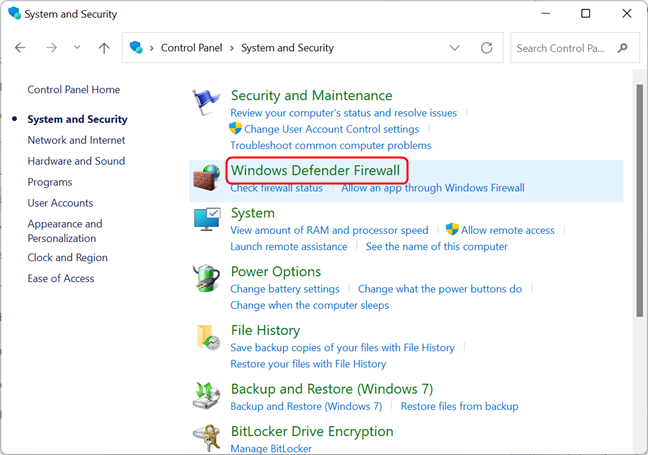Click Review your computer's status and resolve issues

pyautogui.click(x=343, y=113)
